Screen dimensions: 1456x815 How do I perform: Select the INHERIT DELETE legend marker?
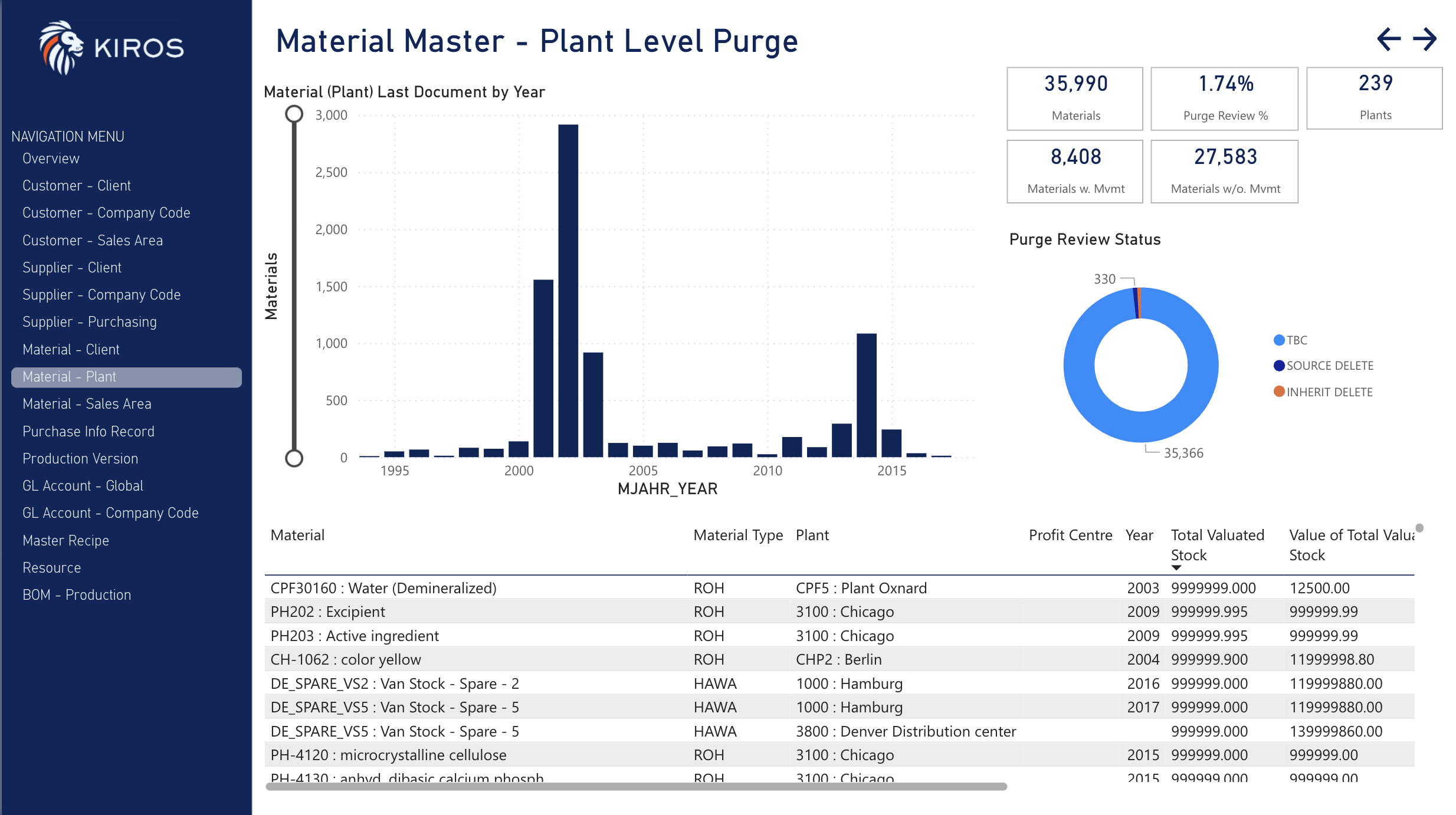[1279, 392]
